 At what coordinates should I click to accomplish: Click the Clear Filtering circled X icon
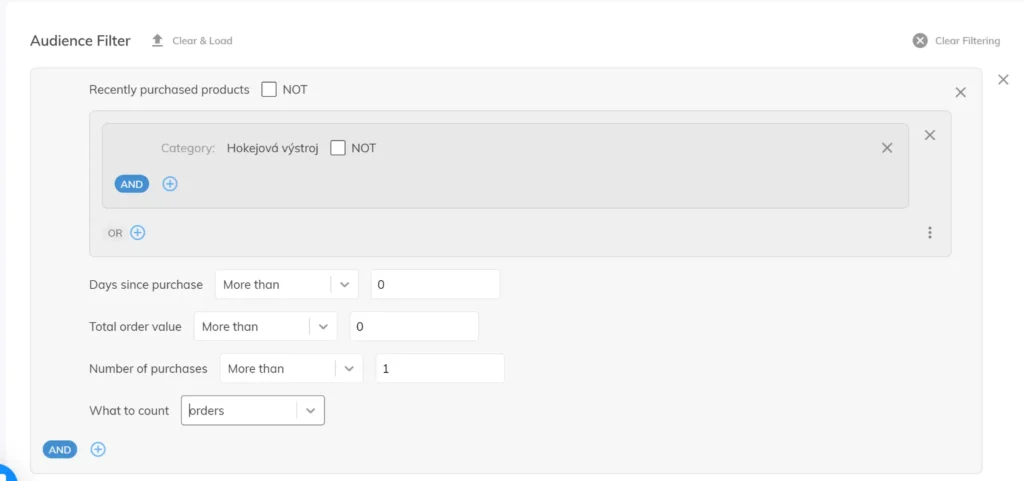[920, 41]
